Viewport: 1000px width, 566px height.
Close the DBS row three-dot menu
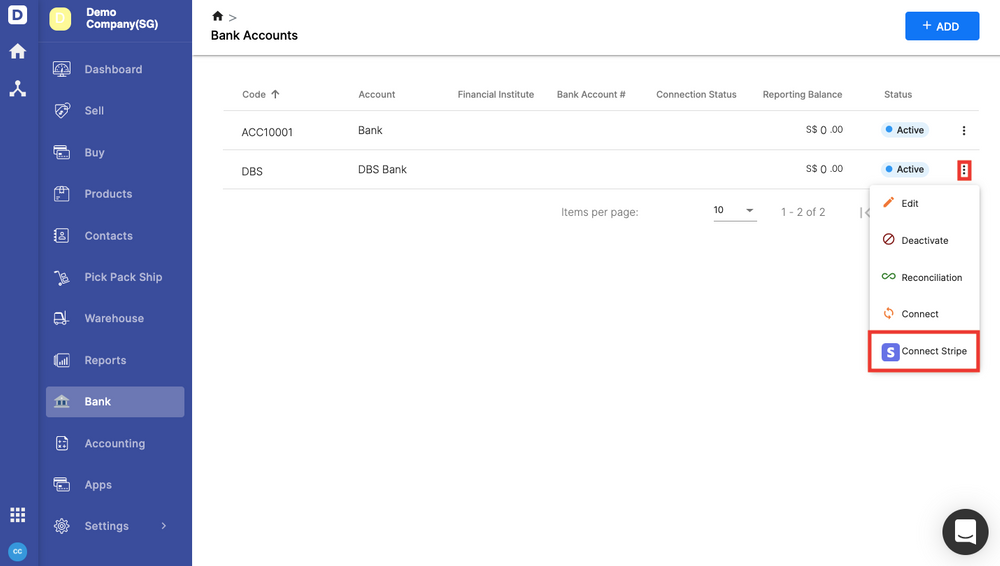(x=964, y=170)
